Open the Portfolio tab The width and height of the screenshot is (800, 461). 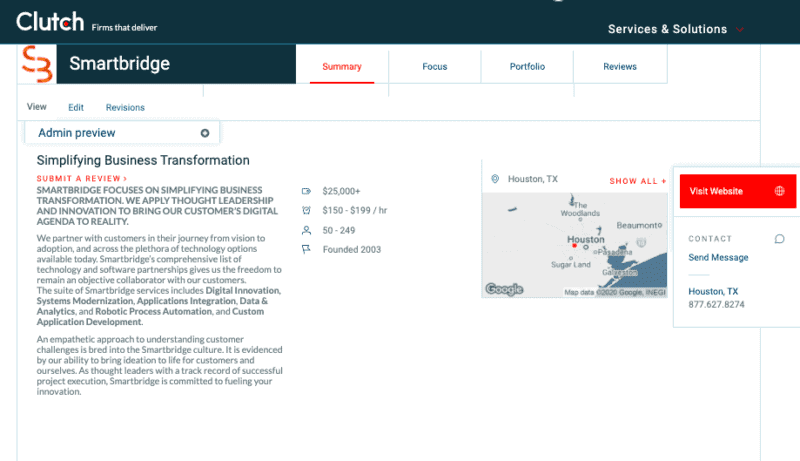527,66
